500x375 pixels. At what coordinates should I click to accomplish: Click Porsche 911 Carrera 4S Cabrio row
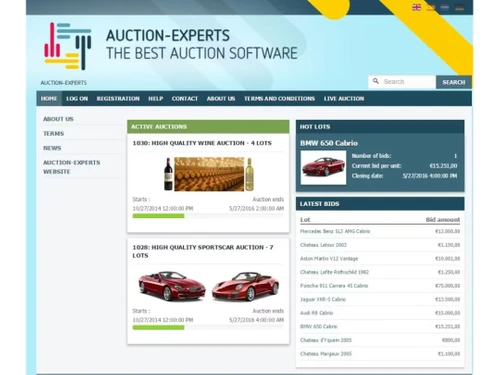click(x=380, y=286)
